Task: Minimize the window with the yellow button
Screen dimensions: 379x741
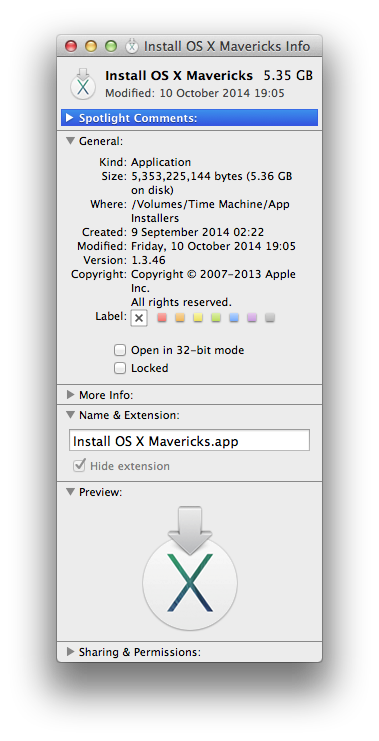Action: (90, 46)
